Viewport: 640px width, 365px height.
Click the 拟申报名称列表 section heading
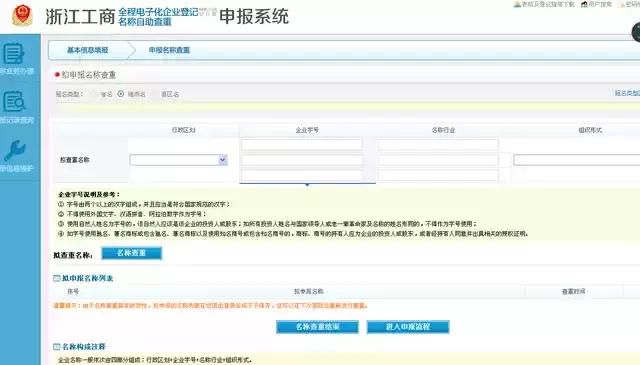pyautogui.click(x=87, y=278)
